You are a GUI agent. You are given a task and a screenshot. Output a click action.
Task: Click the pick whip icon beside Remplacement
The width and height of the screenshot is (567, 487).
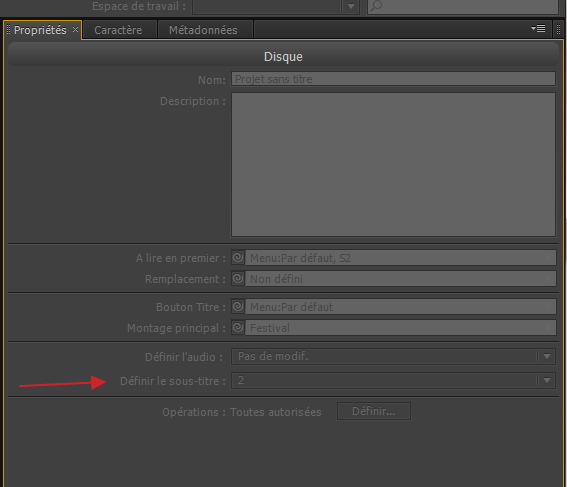[x=238, y=279]
